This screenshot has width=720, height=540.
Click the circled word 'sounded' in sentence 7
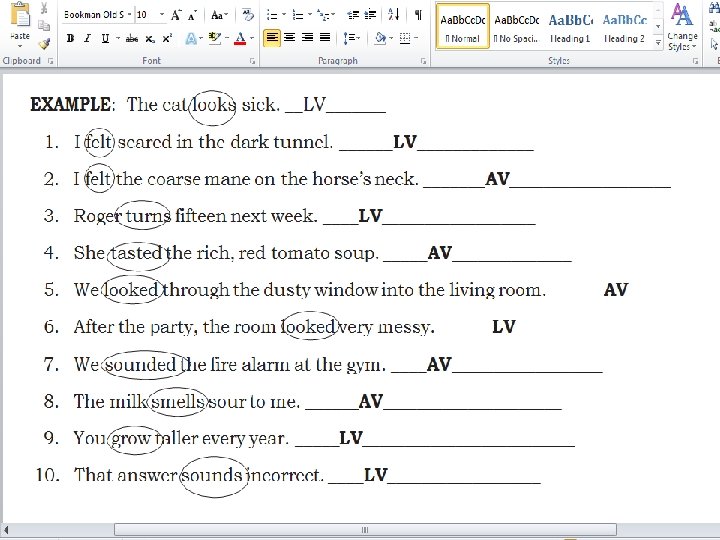click(141, 364)
